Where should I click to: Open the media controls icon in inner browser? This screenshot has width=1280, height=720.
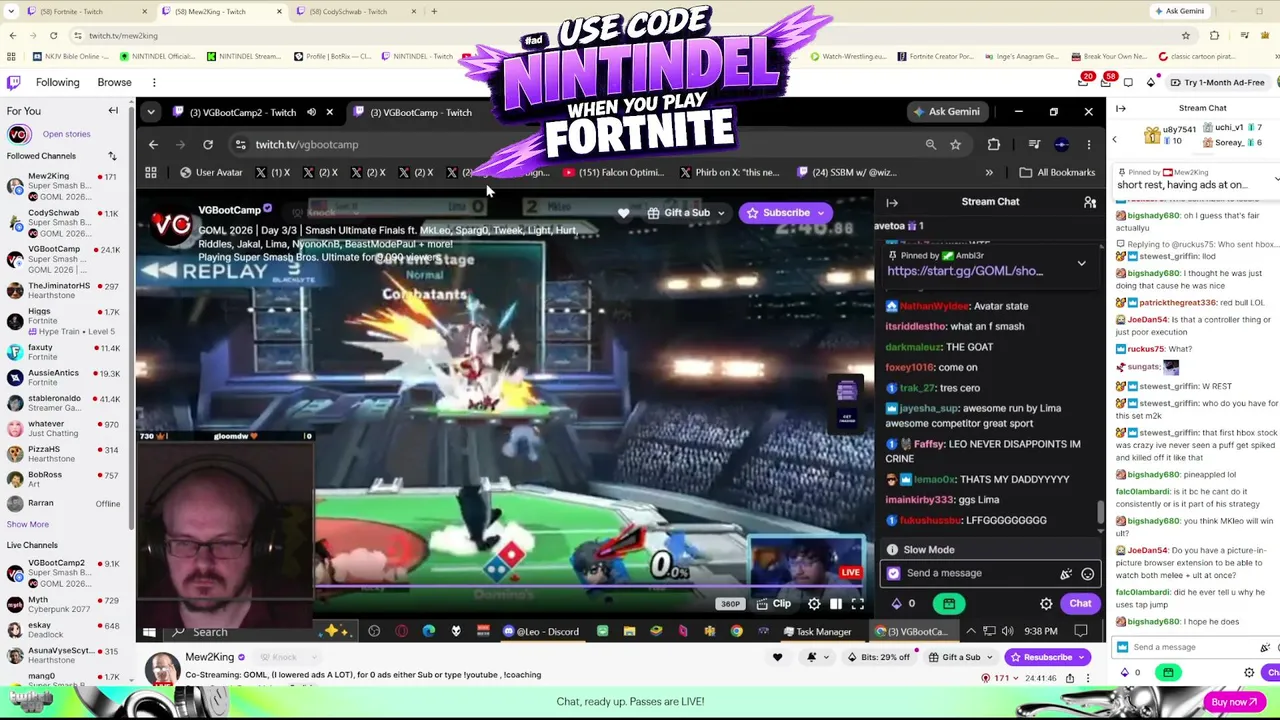[x=1034, y=144]
